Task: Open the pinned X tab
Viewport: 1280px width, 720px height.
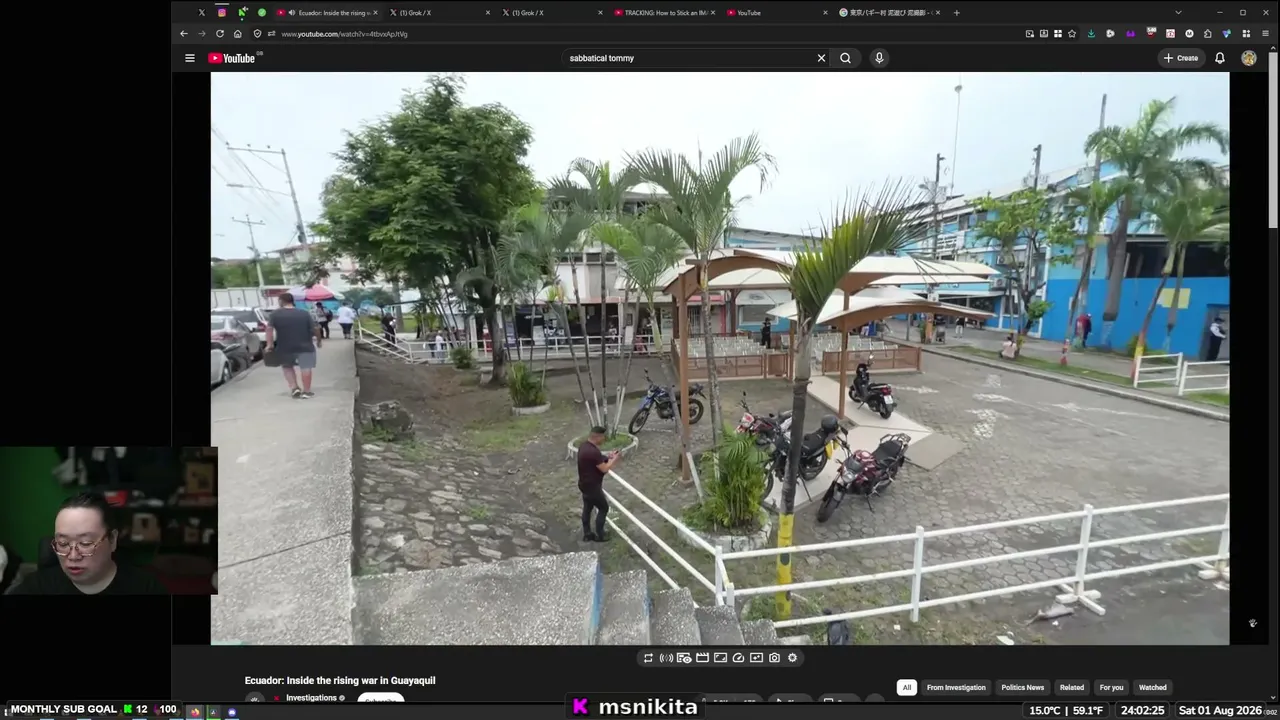Action: point(201,13)
